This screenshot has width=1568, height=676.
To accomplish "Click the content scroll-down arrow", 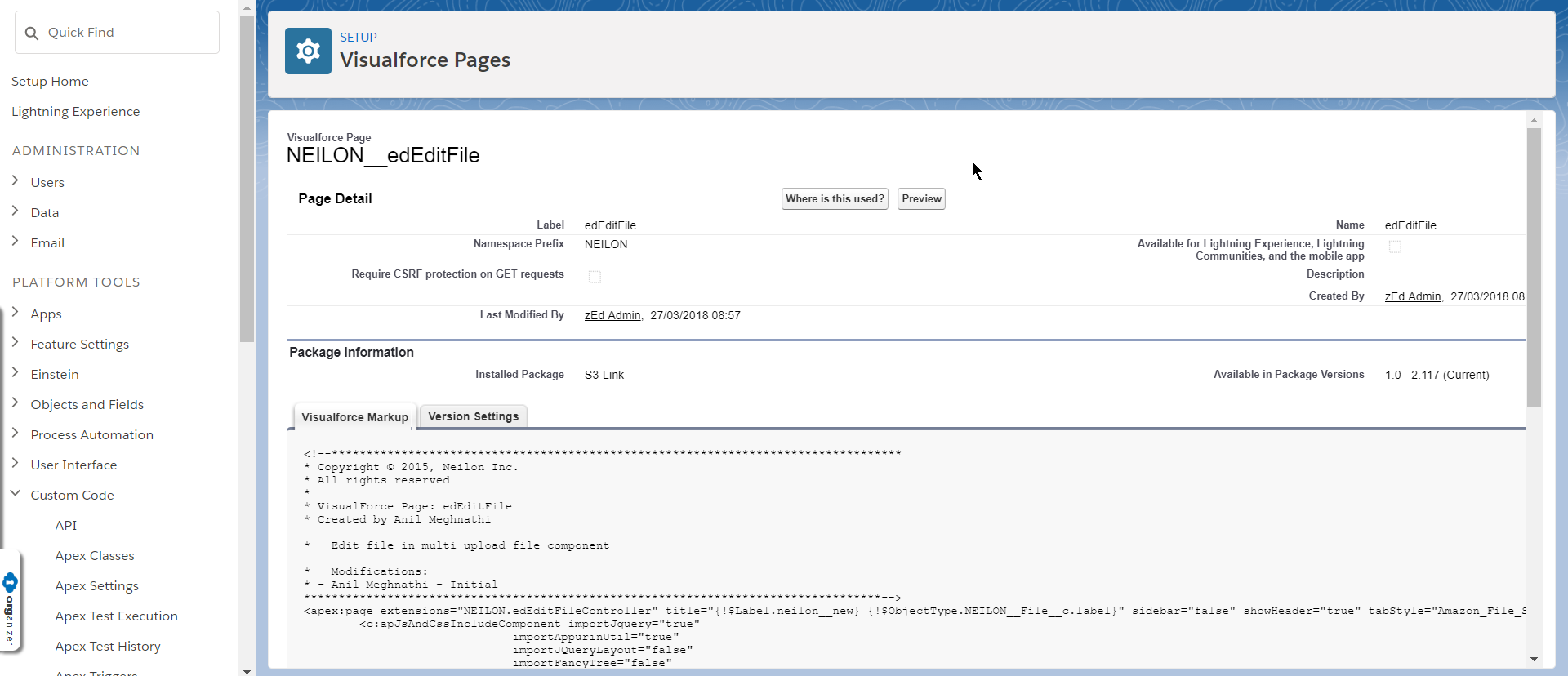I will click(1534, 659).
